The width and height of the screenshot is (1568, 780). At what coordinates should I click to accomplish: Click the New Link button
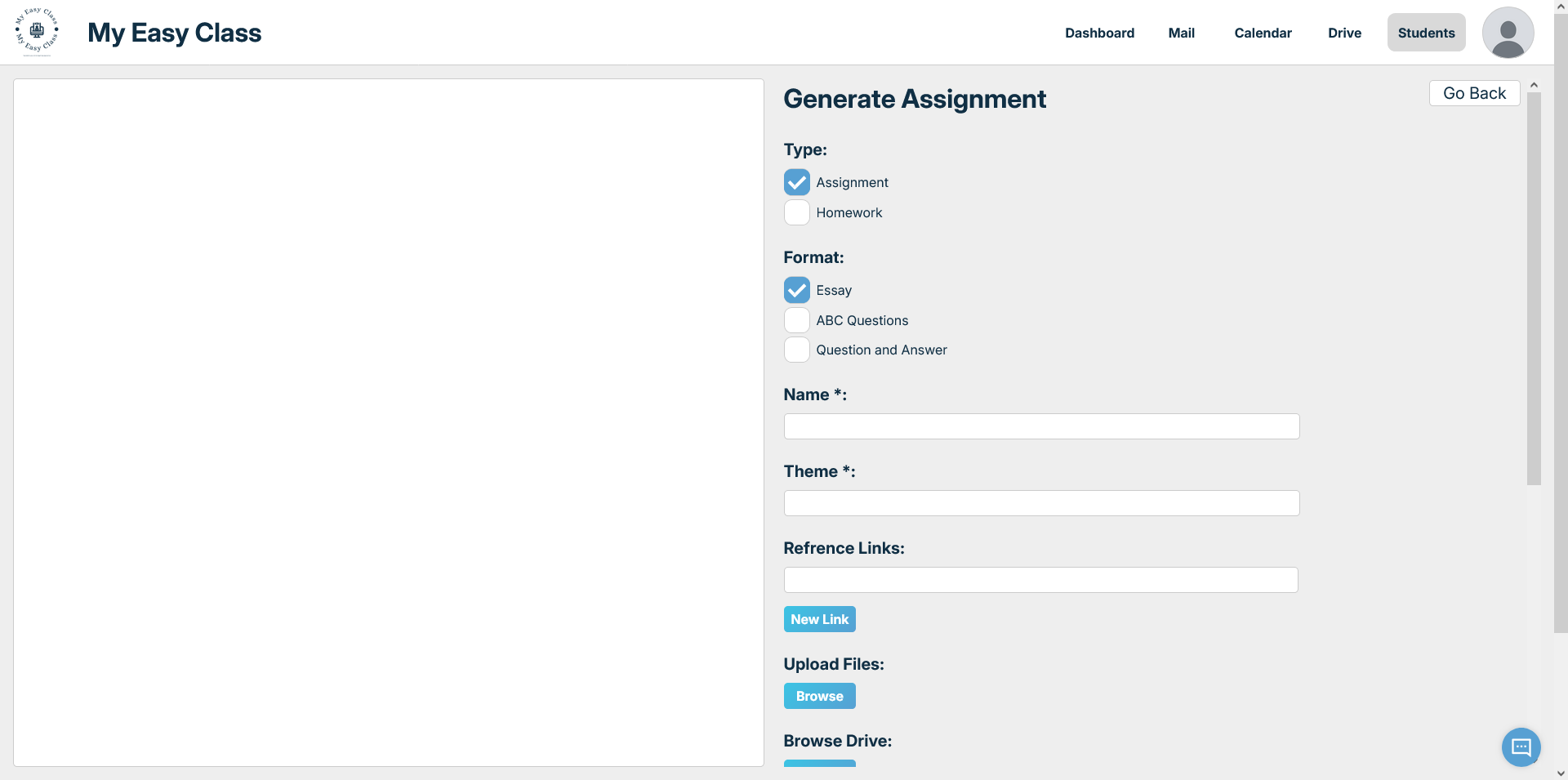(x=819, y=619)
